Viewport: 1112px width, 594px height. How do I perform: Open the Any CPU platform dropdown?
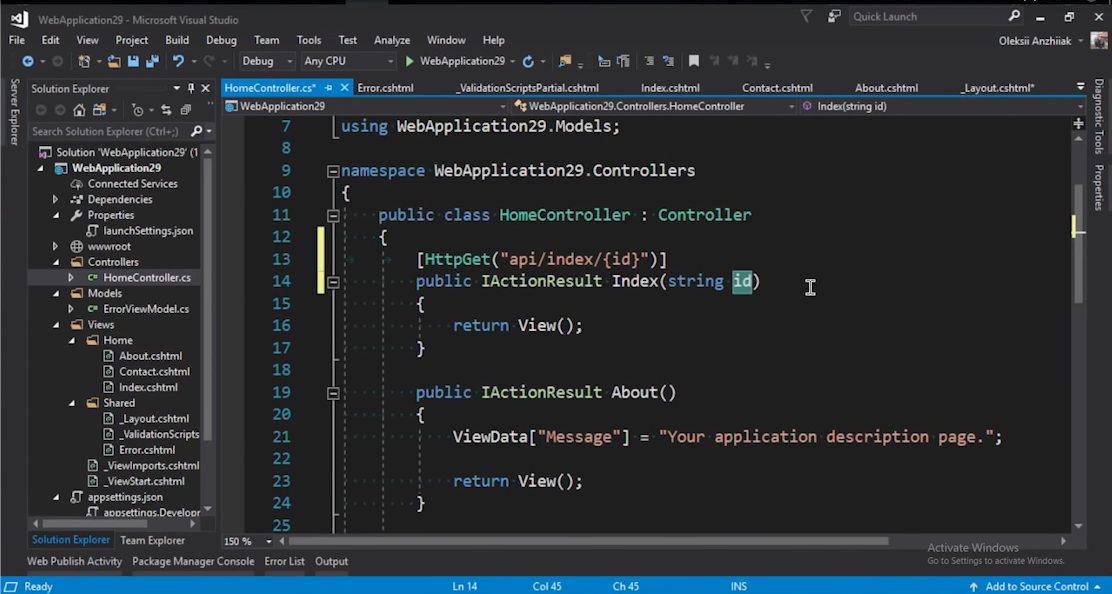(348, 62)
